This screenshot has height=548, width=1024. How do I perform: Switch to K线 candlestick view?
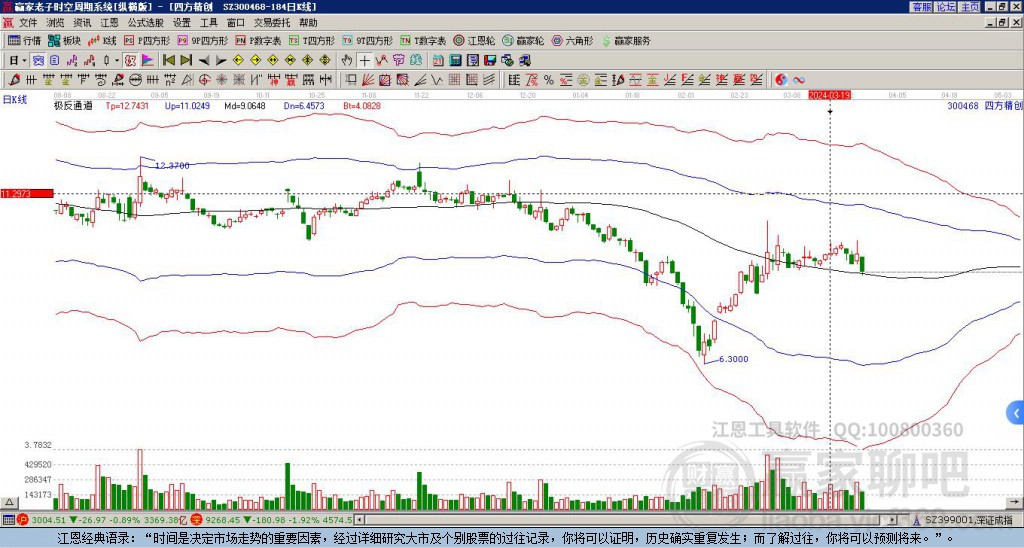click(x=102, y=40)
